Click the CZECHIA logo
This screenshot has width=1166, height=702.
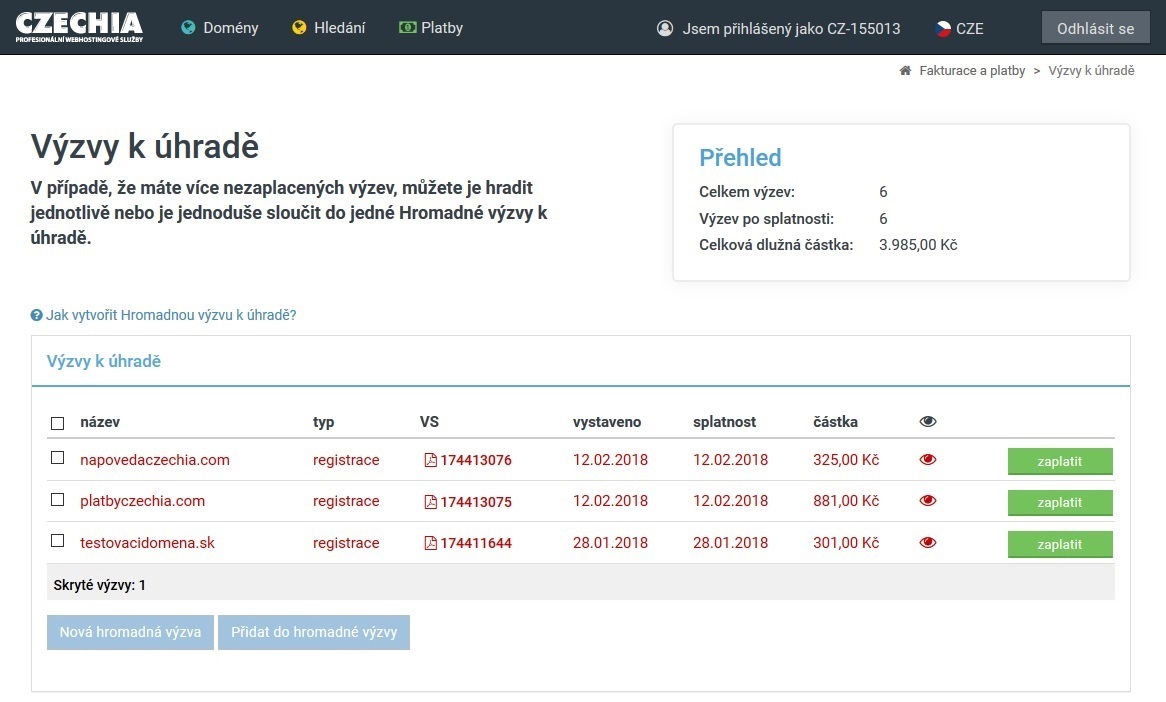(79, 27)
